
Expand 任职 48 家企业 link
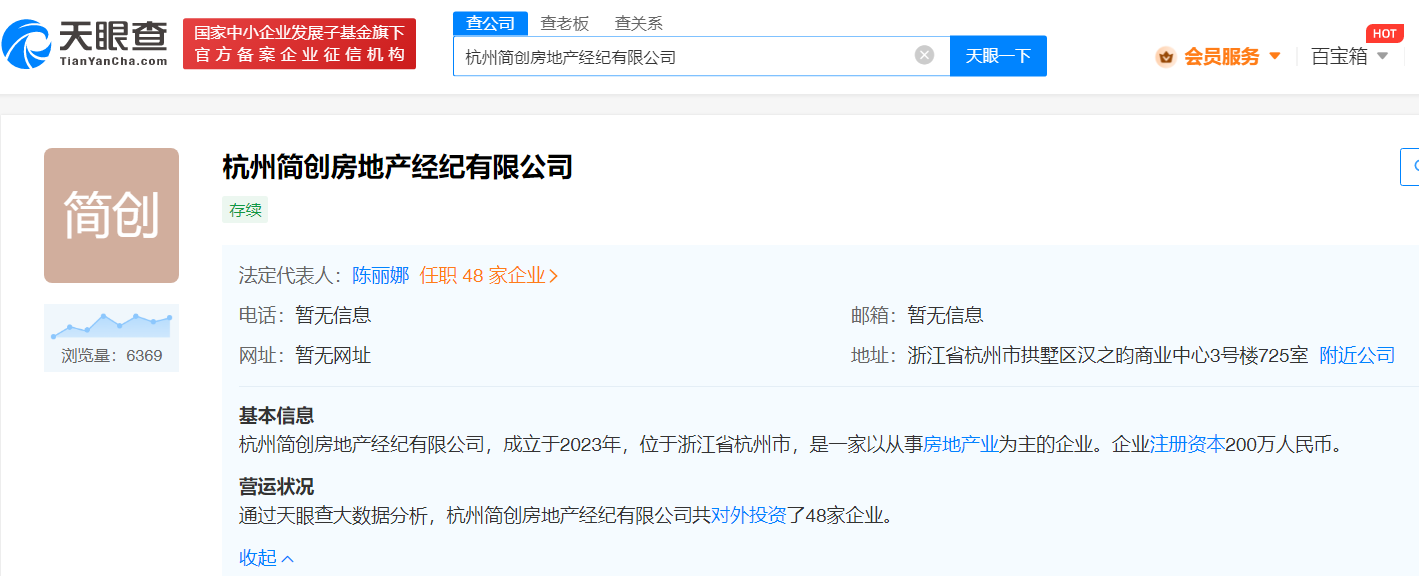[x=489, y=276]
